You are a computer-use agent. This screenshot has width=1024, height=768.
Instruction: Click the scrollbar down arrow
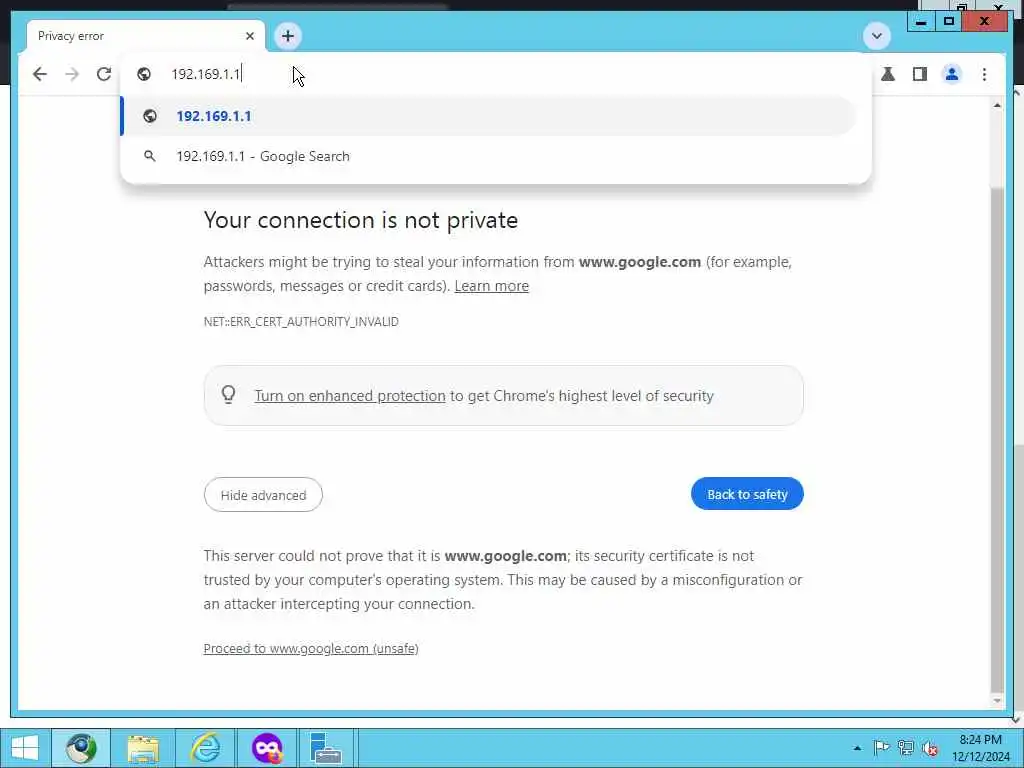click(997, 701)
